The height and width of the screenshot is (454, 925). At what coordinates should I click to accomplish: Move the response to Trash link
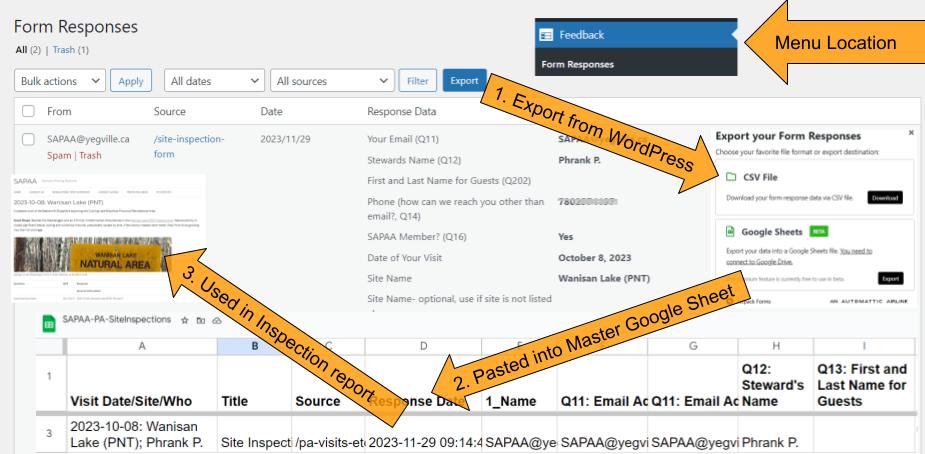click(x=90, y=155)
